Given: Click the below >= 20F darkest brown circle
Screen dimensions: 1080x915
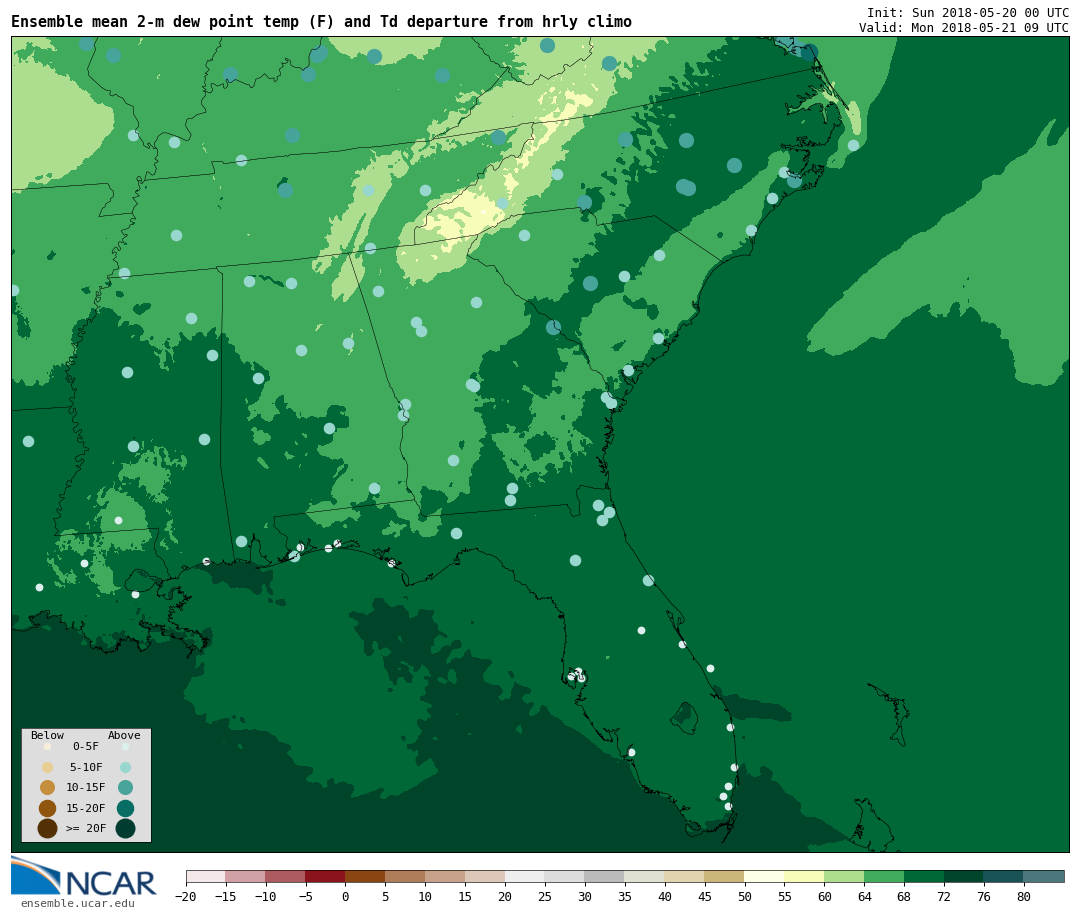Looking at the screenshot, I should point(48,829).
